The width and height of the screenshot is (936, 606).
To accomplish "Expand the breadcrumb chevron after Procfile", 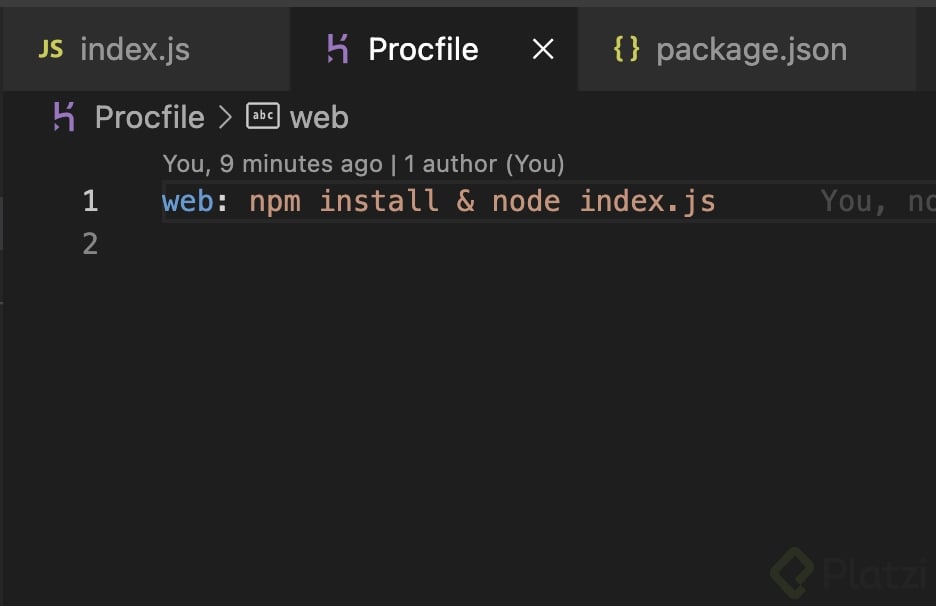I will (225, 117).
